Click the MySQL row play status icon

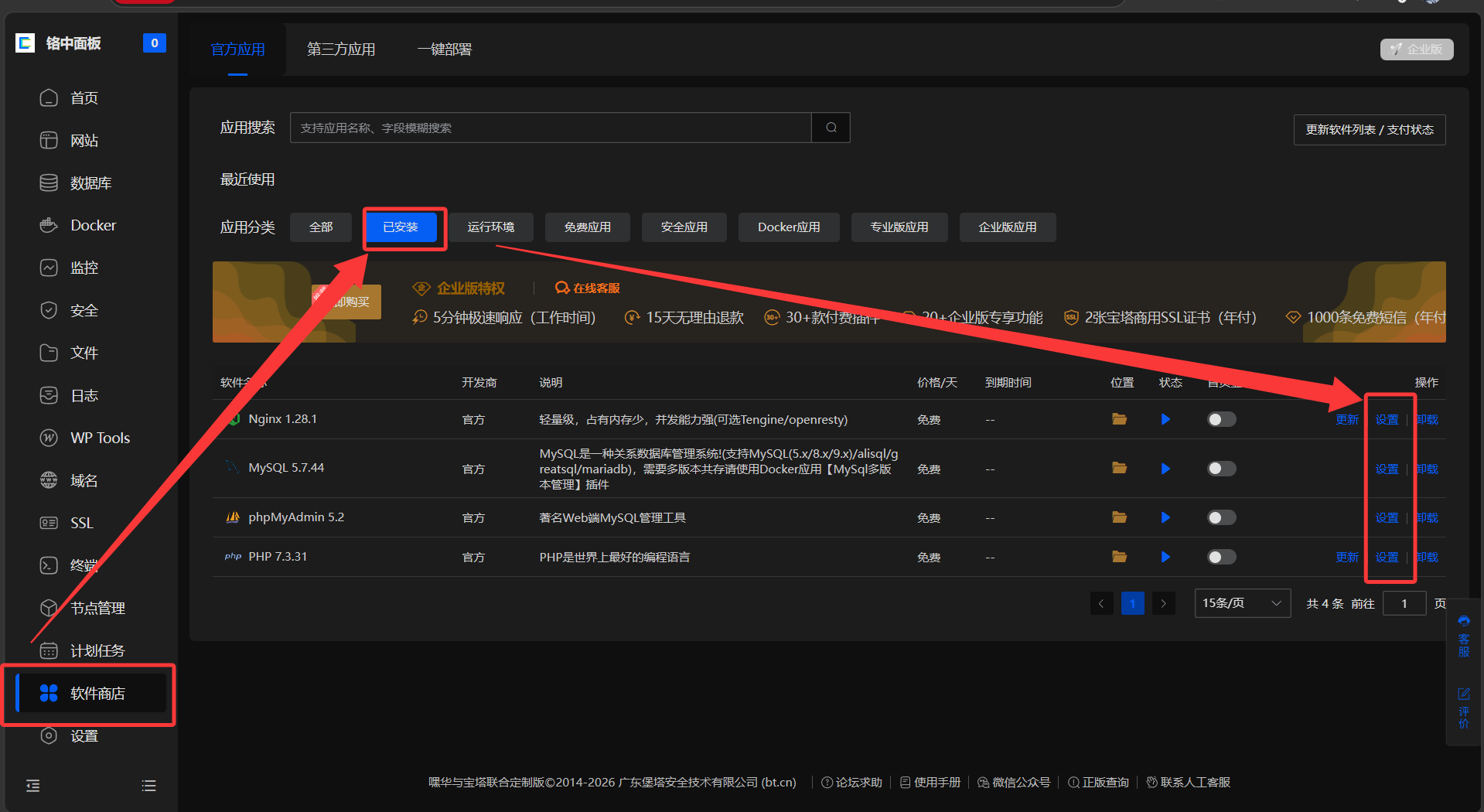(1165, 469)
